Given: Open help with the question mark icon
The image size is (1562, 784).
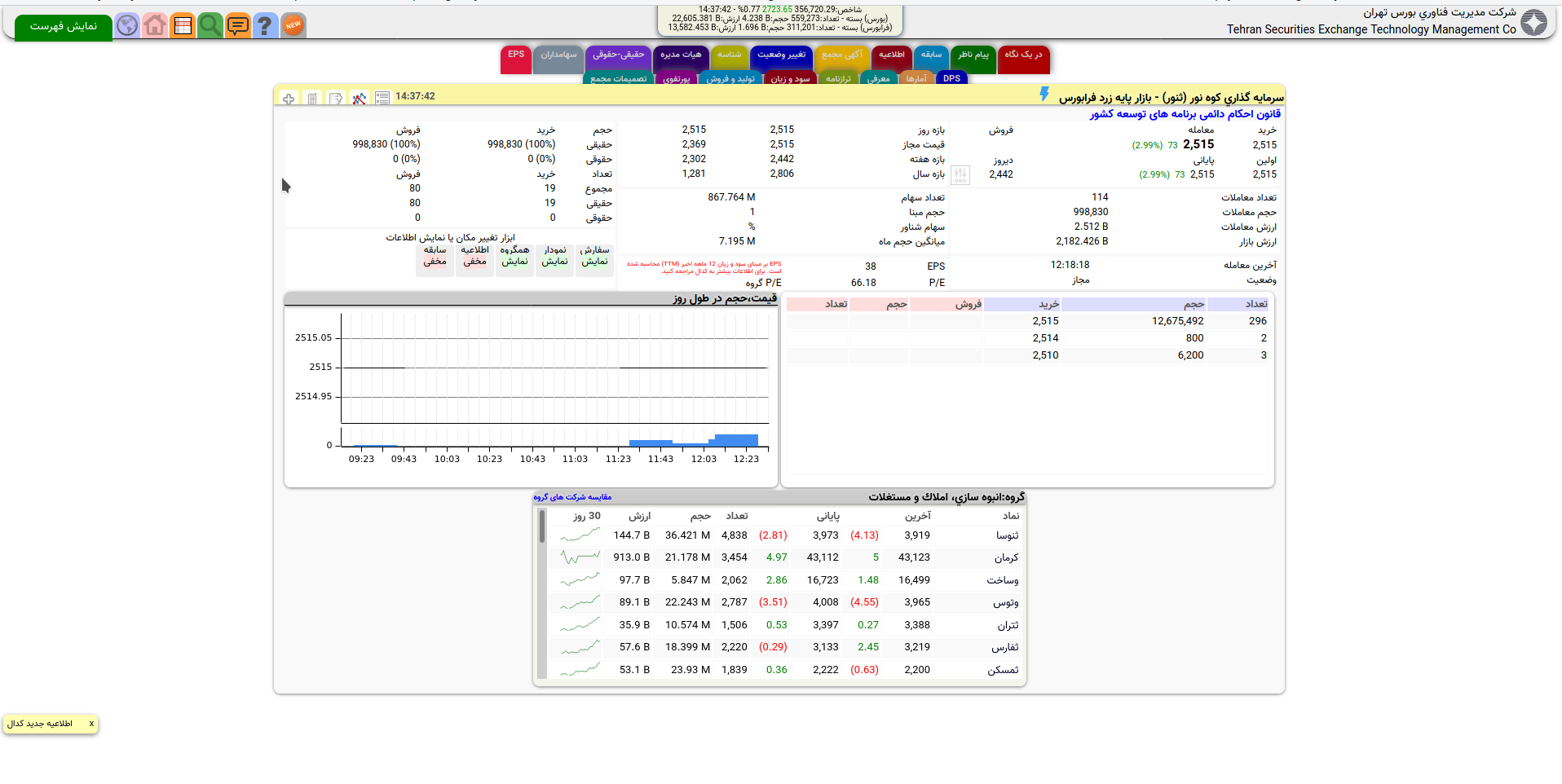Looking at the screenshot, I should coord(265,25).
